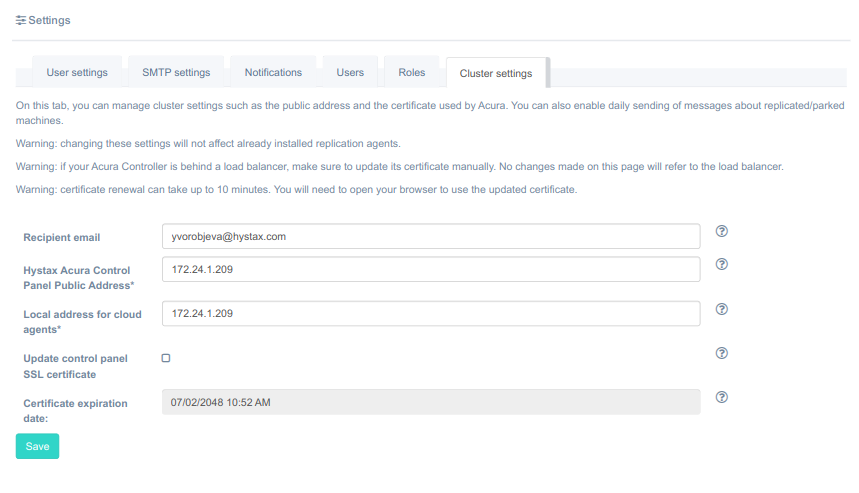The image size is (859, 493).
Task: Click the Local address for cloud agents field
Action: [430, 314]
